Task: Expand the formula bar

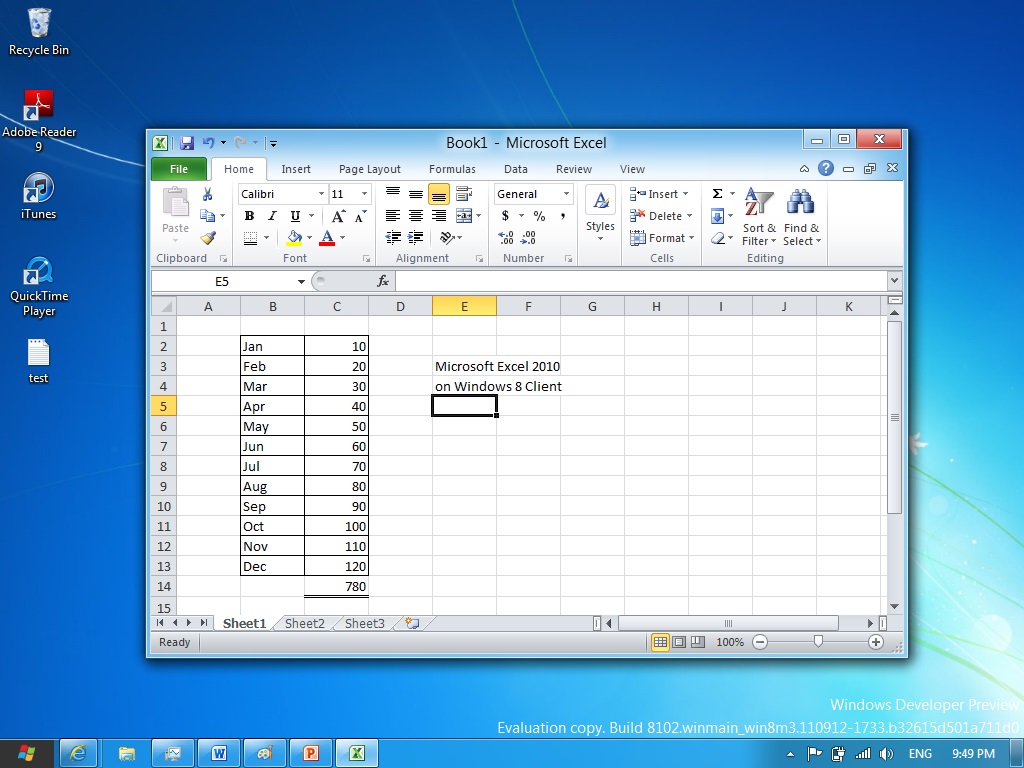Action: [x=894, y=281]
